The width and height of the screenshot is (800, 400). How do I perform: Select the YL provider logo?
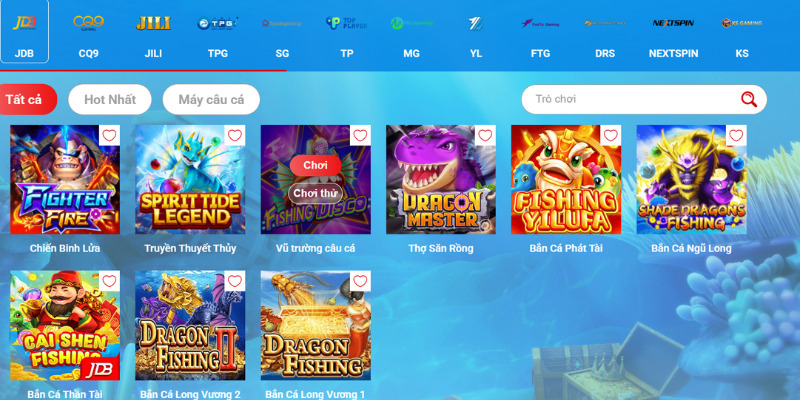click(476, 23)
